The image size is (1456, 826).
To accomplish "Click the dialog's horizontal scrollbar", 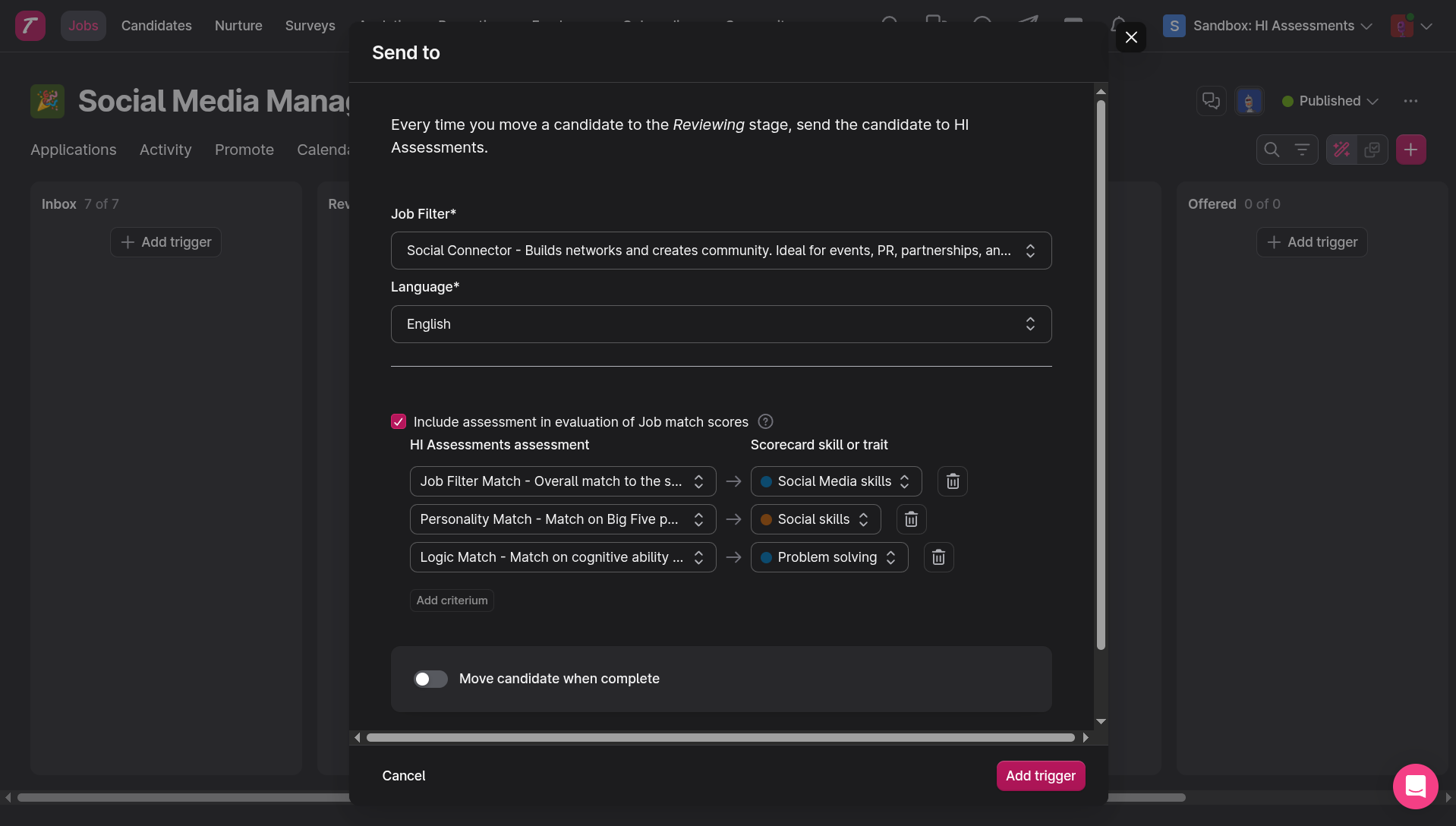I will click(720, 737).
